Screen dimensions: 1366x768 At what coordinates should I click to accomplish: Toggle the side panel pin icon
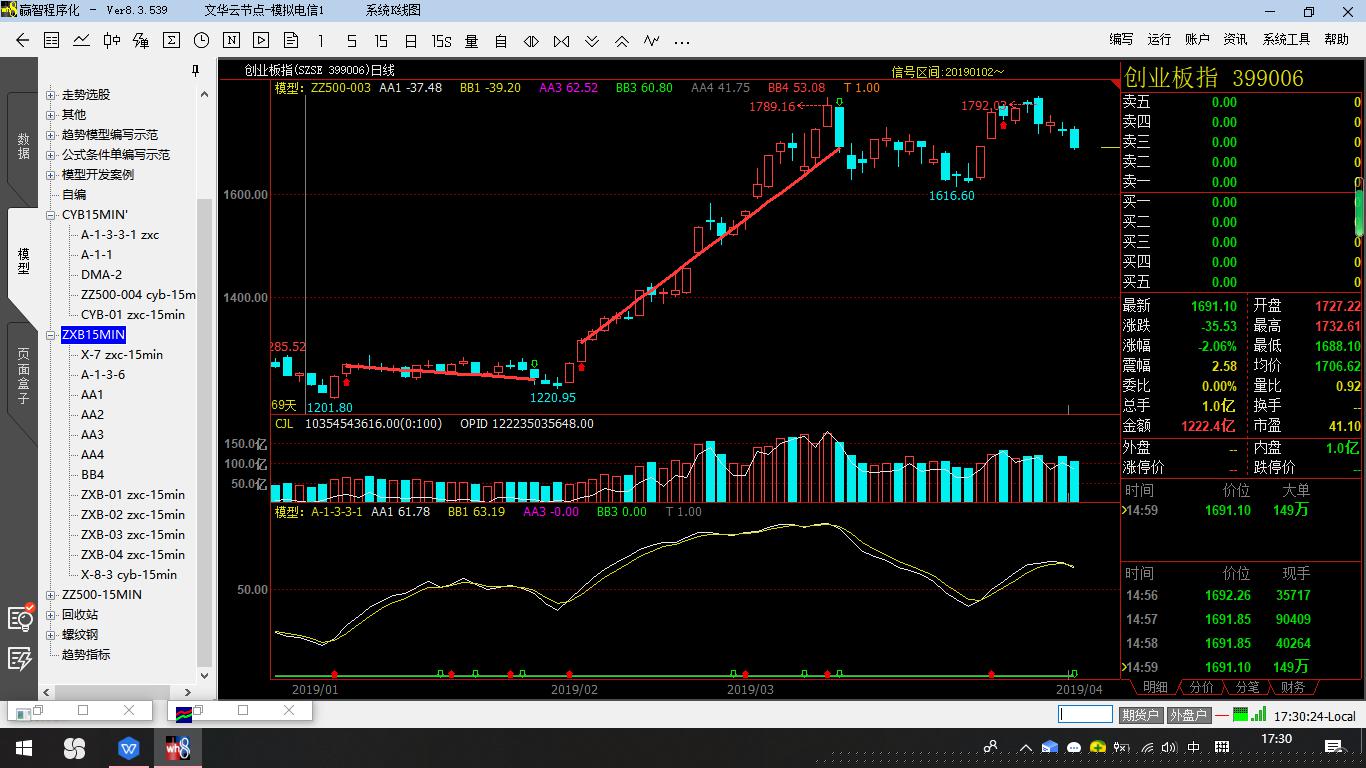(196, 70)
